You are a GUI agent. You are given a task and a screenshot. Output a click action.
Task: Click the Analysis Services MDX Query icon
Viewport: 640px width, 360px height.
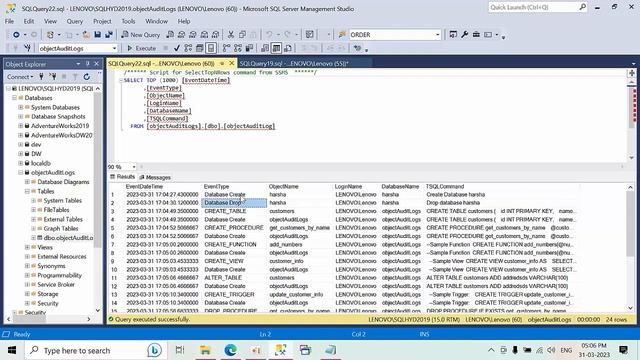[182, 35]
